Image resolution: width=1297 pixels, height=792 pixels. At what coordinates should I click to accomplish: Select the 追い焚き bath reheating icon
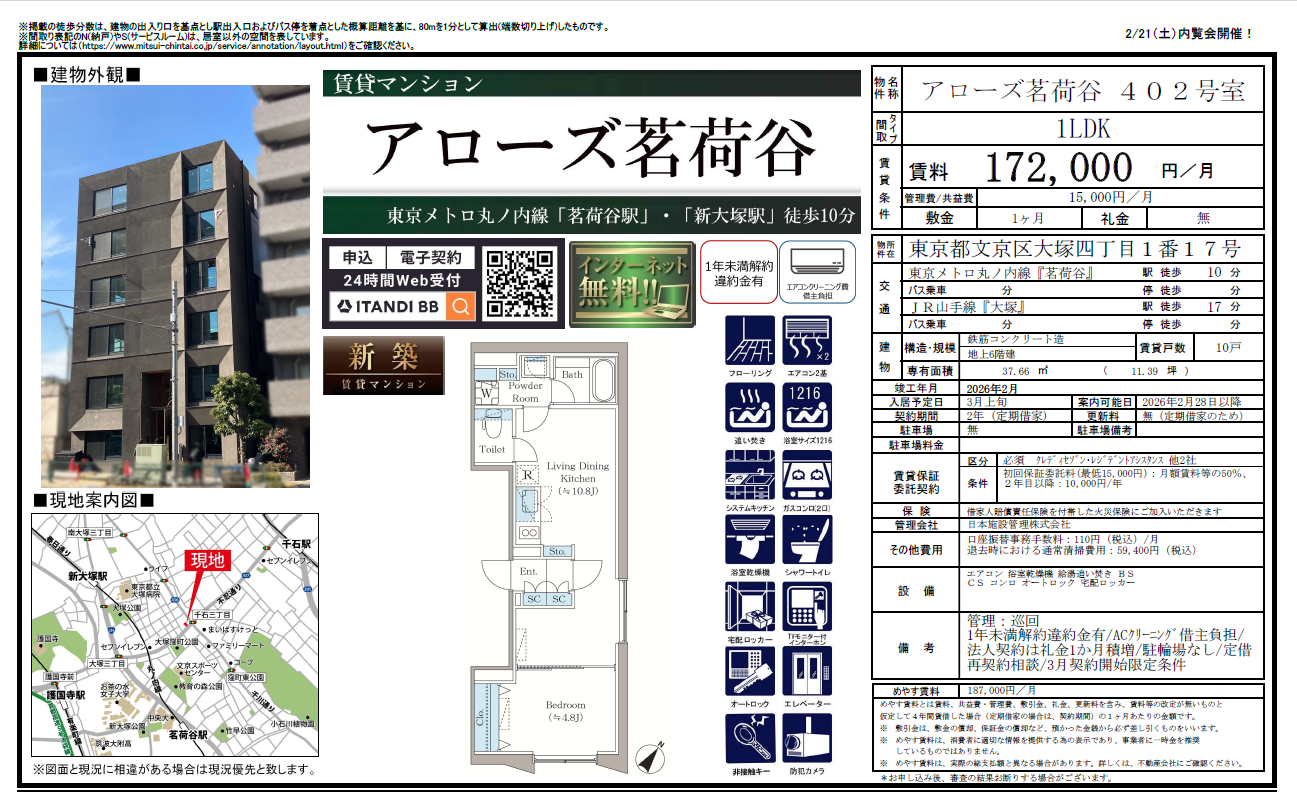click(x=749, y=408)
